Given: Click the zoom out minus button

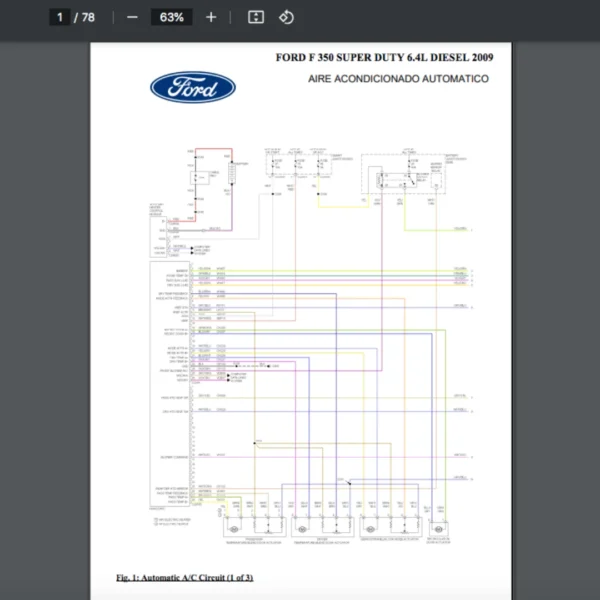Looking at the screenshot, I should (132, 17).
